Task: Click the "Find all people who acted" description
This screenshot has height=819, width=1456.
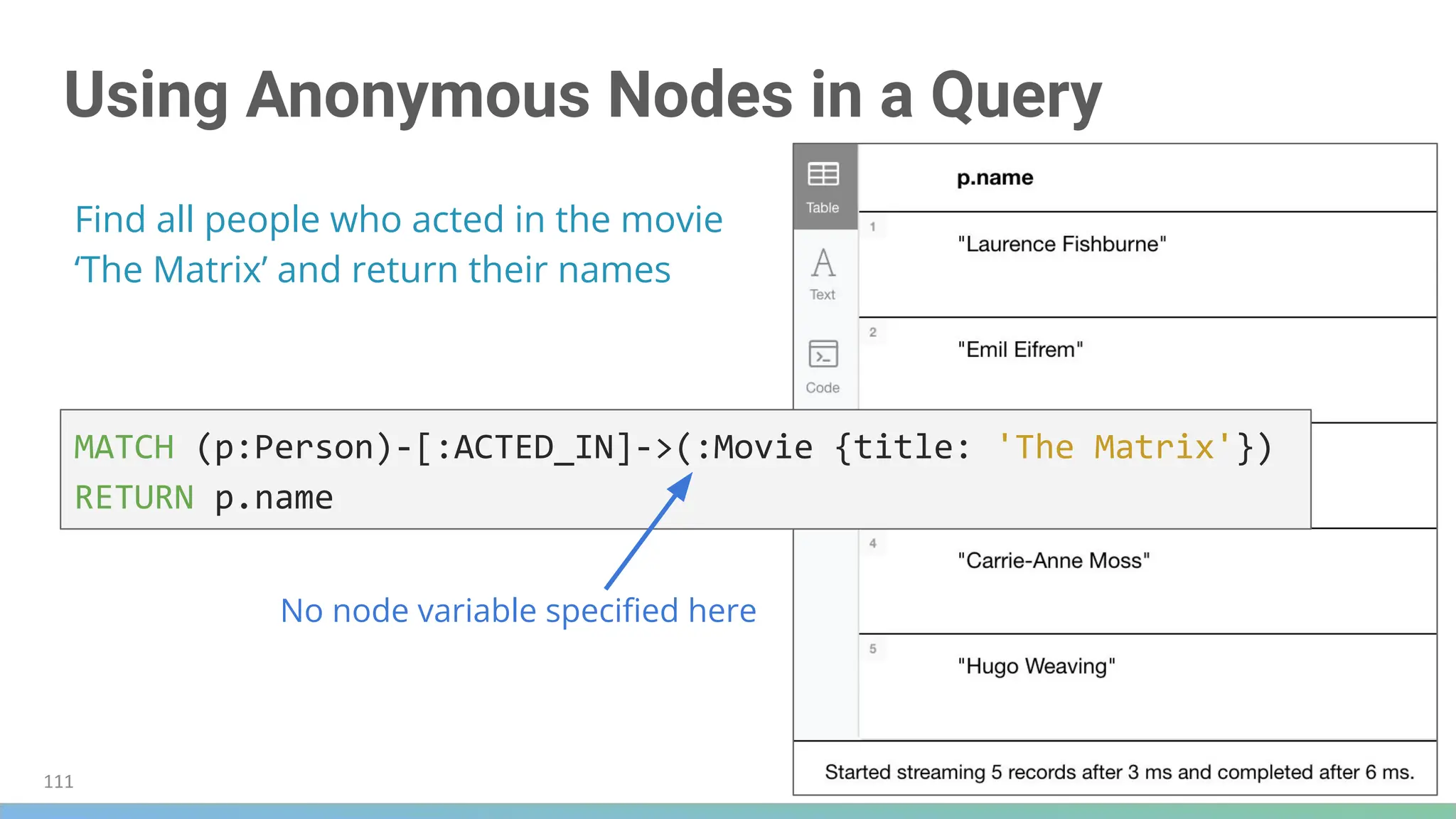Action: [x=399, y=244]
